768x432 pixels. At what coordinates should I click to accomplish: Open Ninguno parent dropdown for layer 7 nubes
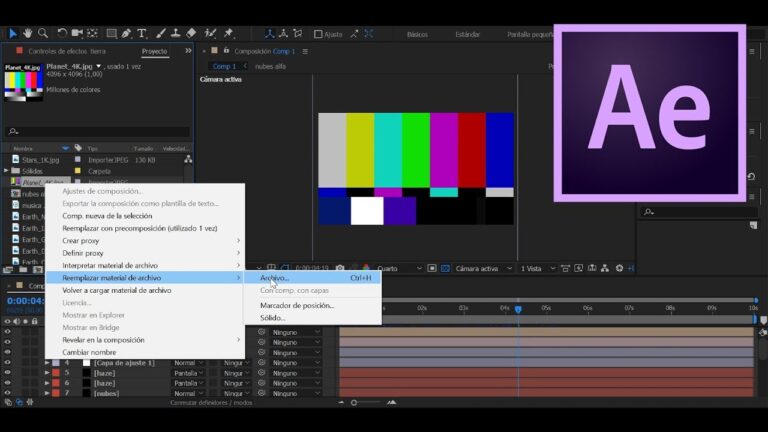[x=296, y=393]
